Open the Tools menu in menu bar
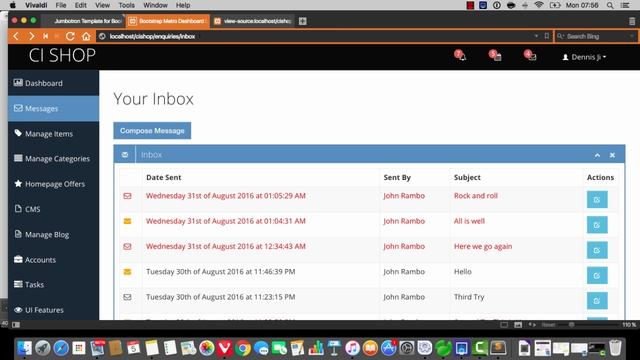 click(x=127, y=5)
